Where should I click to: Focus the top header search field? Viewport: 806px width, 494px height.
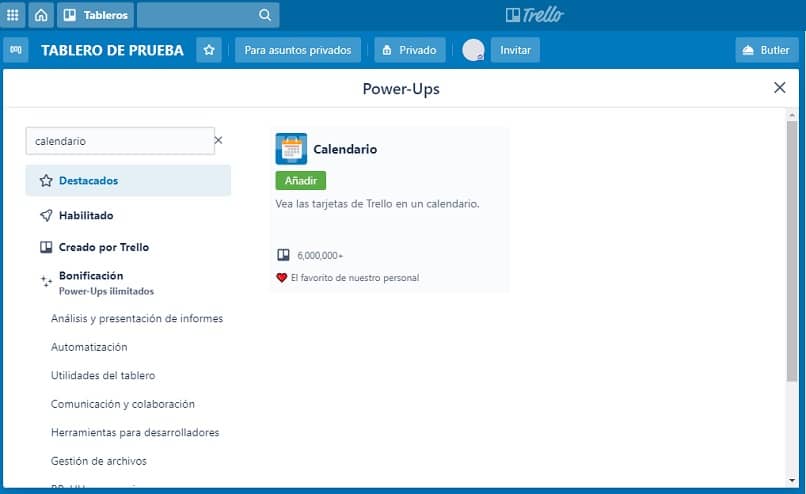point(208,15)
